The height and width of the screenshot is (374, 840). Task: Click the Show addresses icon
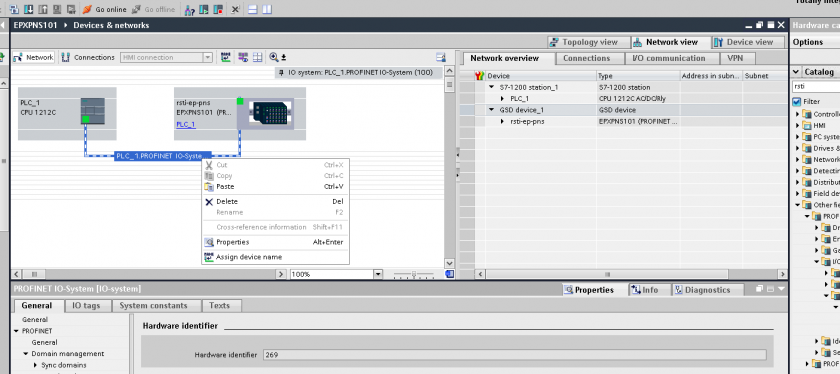243,57
